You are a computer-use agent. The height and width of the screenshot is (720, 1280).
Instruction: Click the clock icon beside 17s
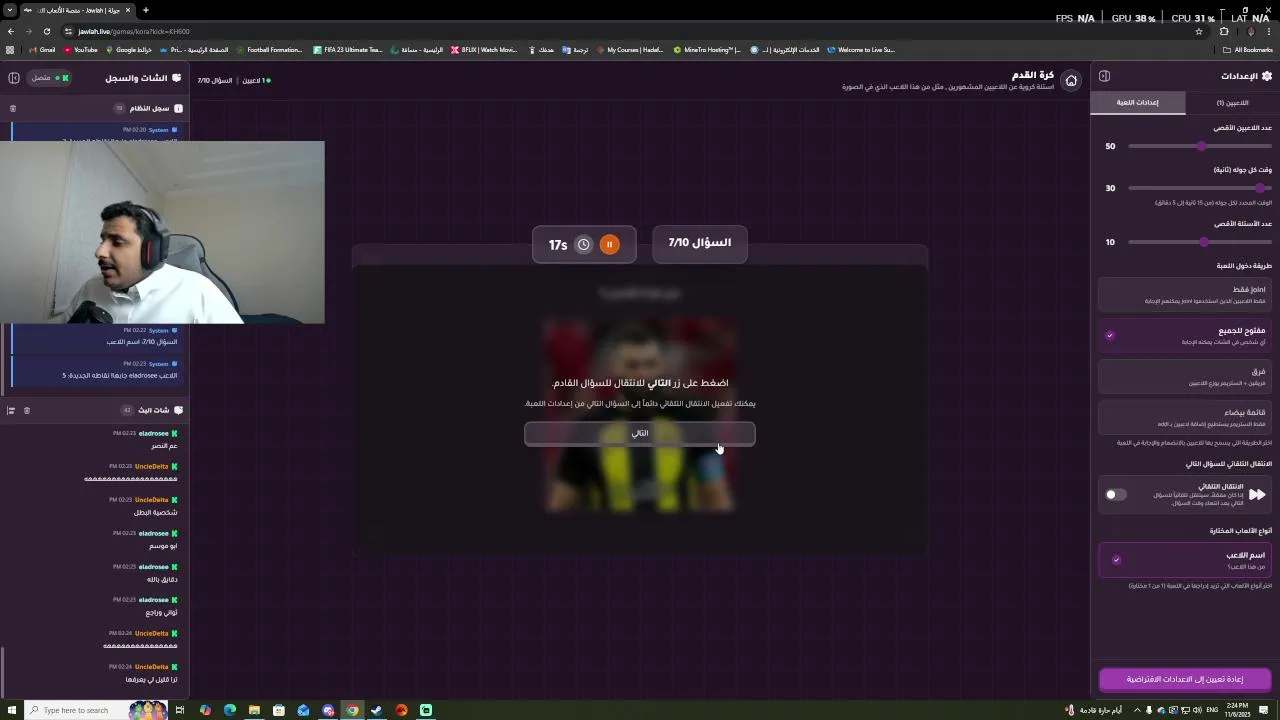click(584, 244)
